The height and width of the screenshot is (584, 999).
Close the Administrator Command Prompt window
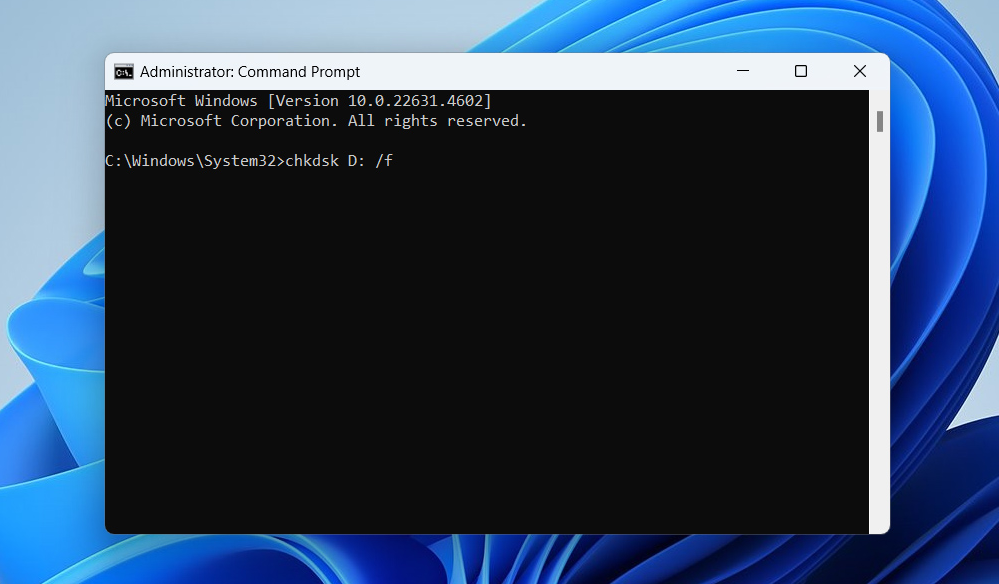coord(859,72)
